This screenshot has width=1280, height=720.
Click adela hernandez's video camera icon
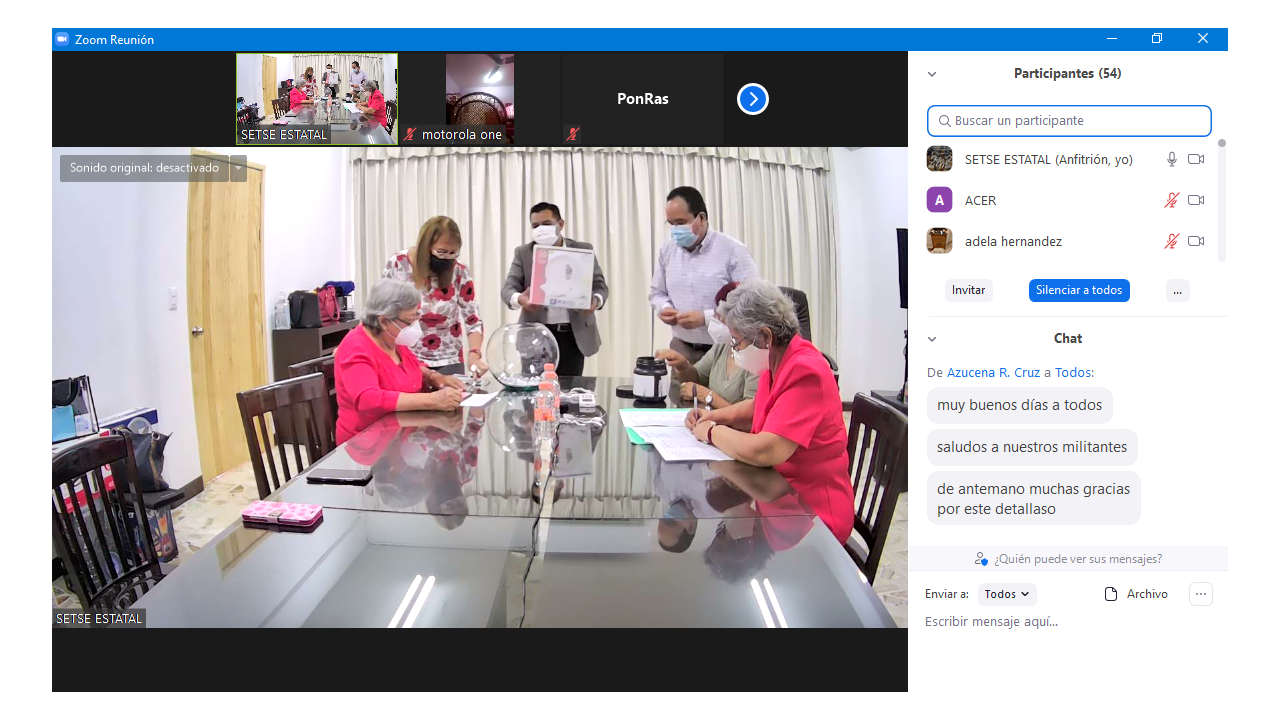[x=1196, y=241]
